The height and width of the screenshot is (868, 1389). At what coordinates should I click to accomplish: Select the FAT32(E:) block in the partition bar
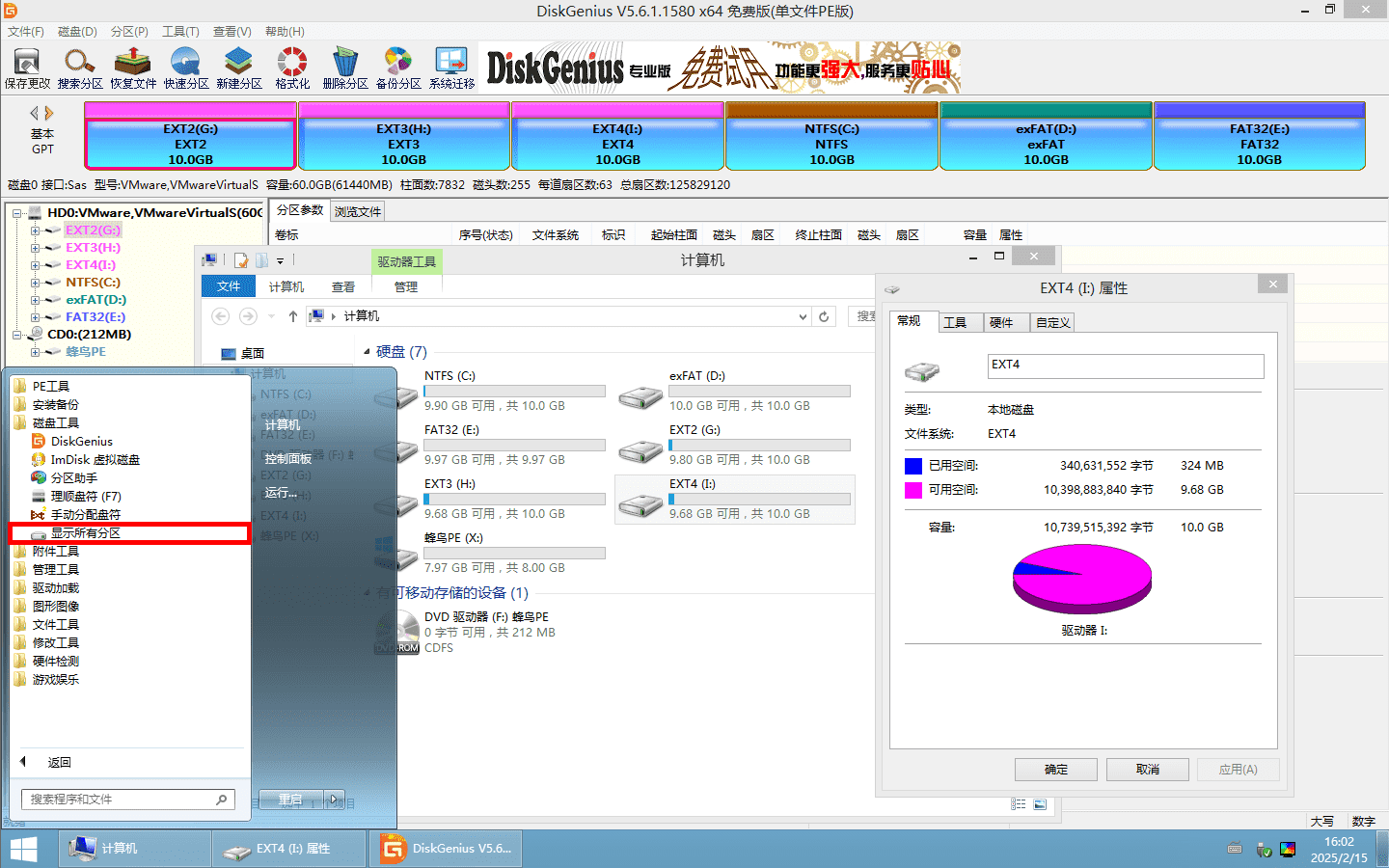(1260, 137)
